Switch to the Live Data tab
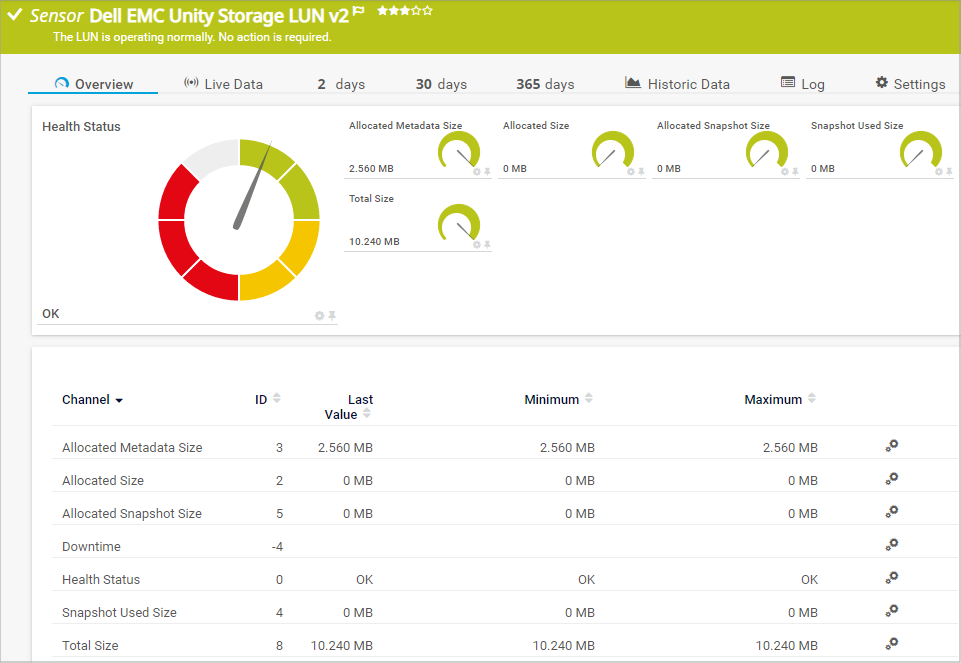 click(223, 84)
